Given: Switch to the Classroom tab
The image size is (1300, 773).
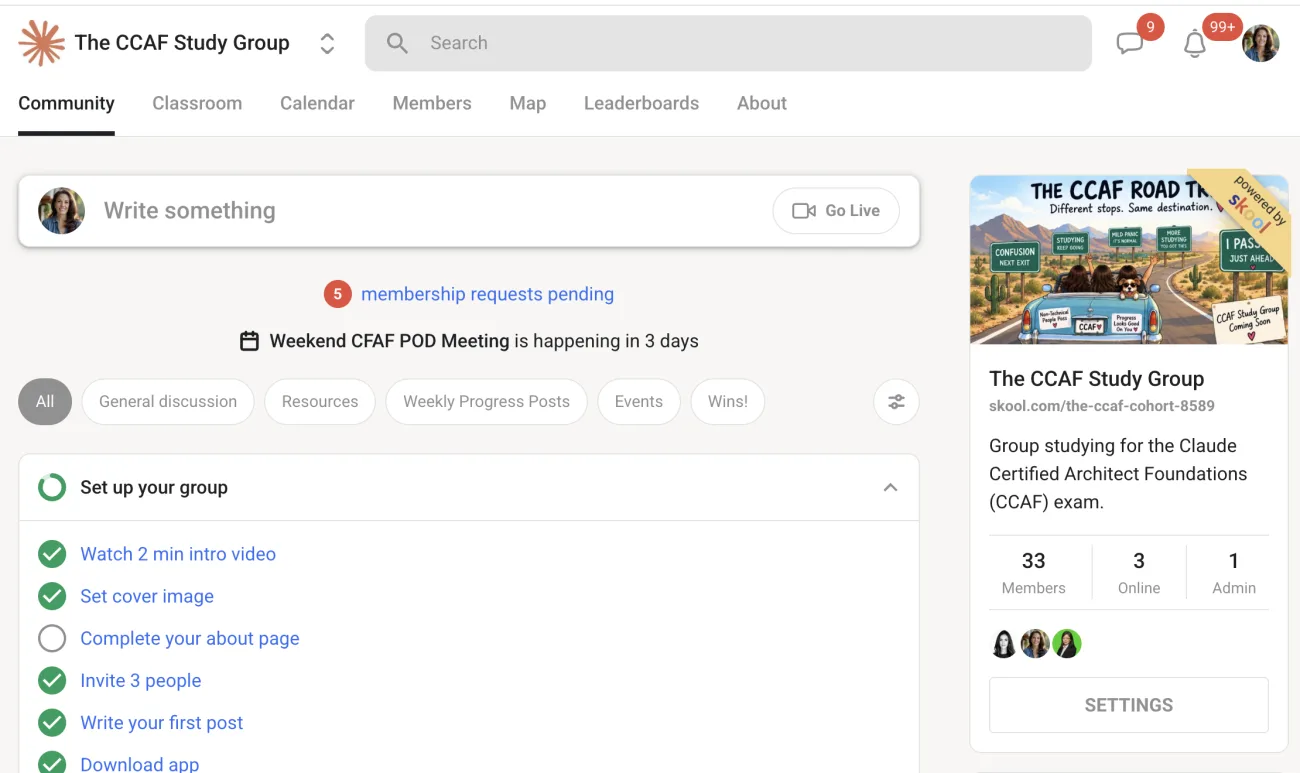Looking at the screenshot, I should tap(197, 103).
